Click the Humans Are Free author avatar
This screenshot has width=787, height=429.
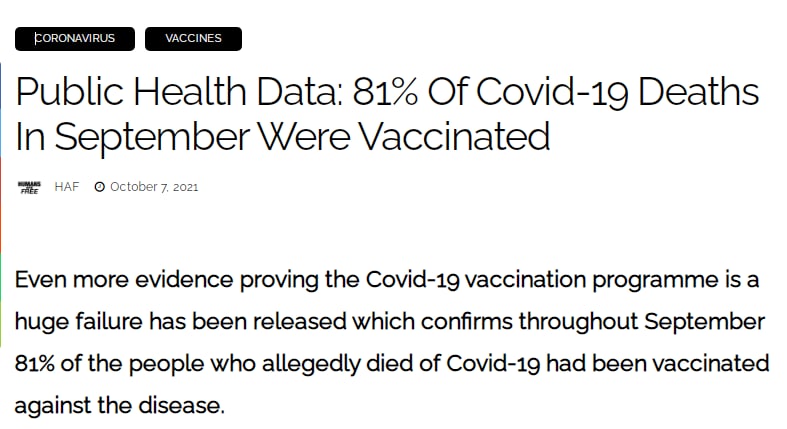click(x=30, y=187)
